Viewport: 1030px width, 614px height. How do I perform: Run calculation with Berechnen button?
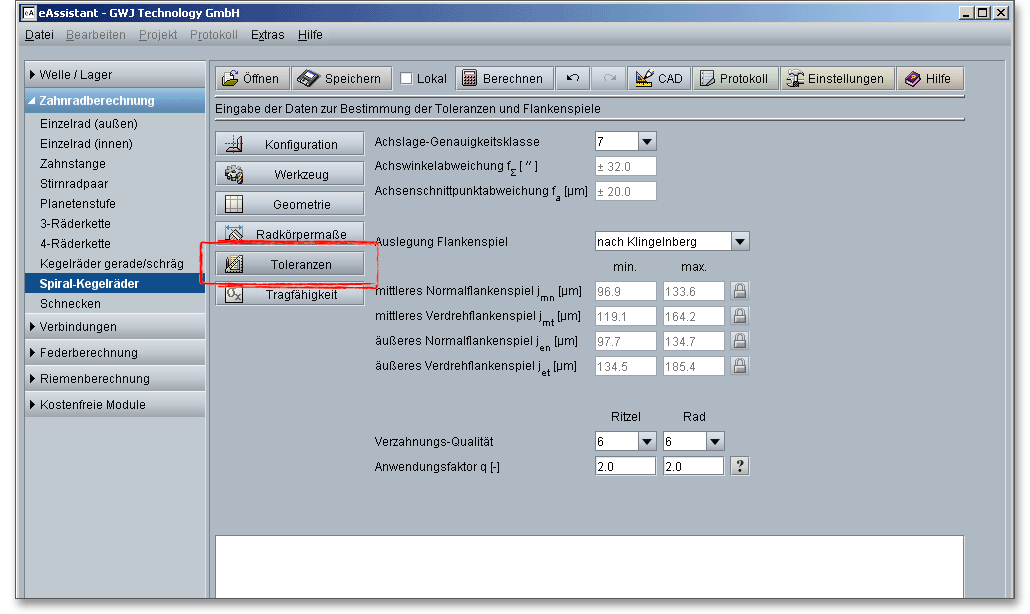click(502, 79)
